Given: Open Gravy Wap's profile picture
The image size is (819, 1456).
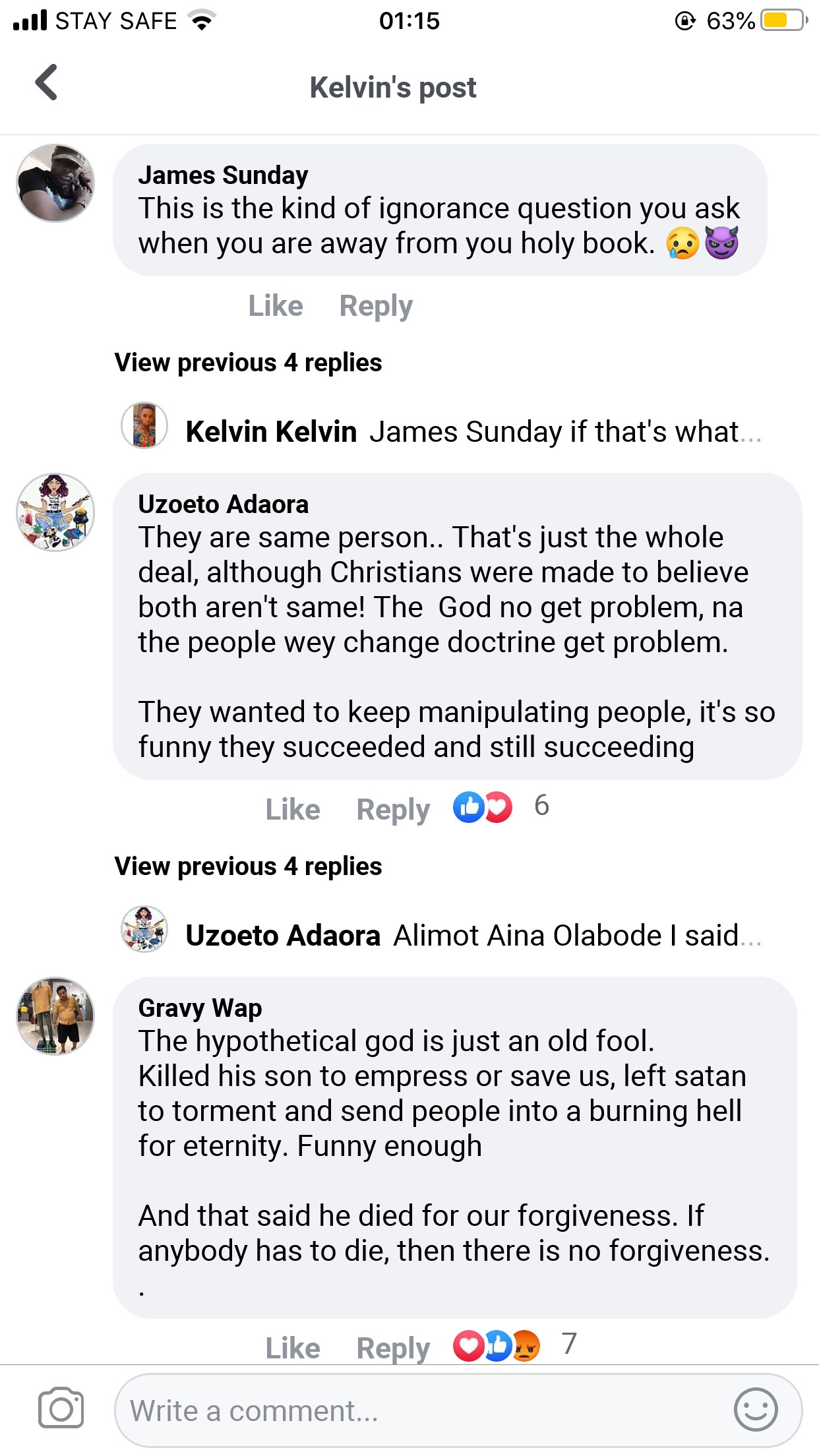Looking at the screenshot, I should tap(55, 1016).
